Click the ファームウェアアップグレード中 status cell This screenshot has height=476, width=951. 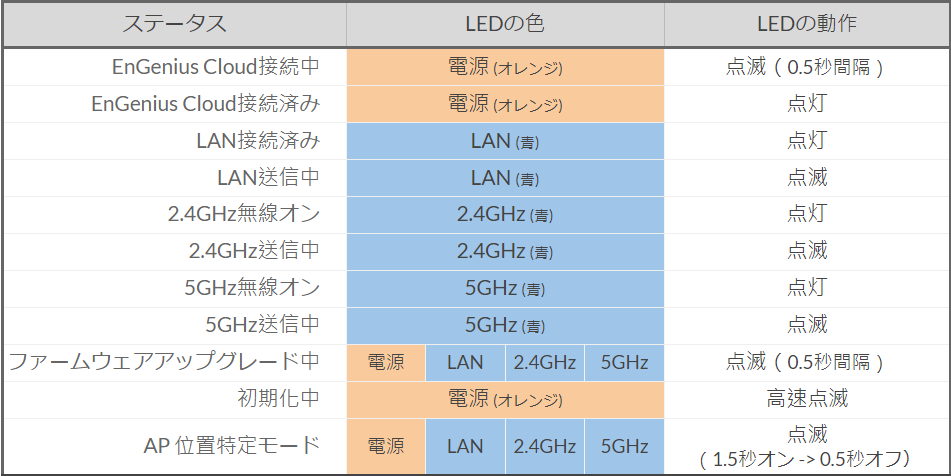pyautogui.click(x=164, y=362)
